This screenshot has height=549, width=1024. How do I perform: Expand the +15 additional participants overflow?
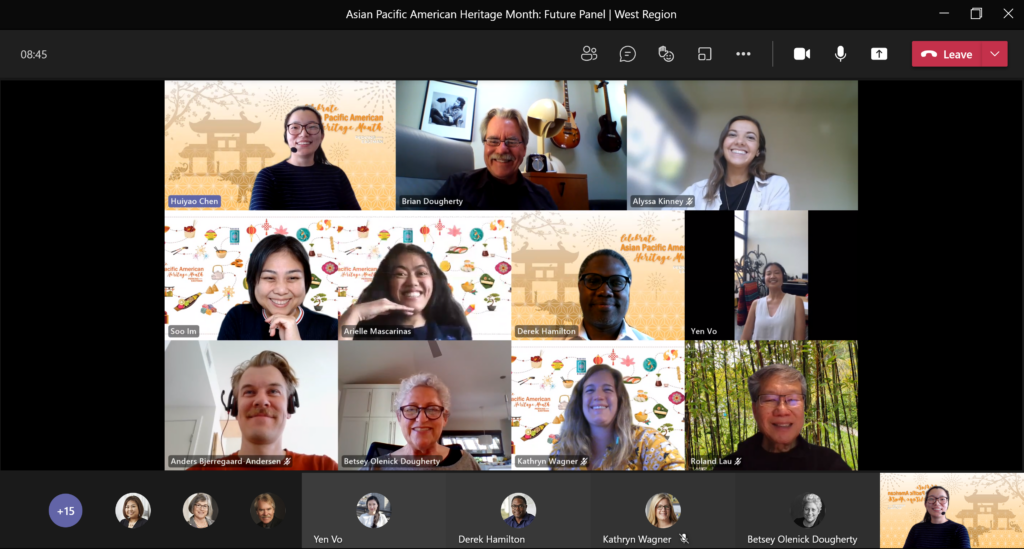(66, 511)
